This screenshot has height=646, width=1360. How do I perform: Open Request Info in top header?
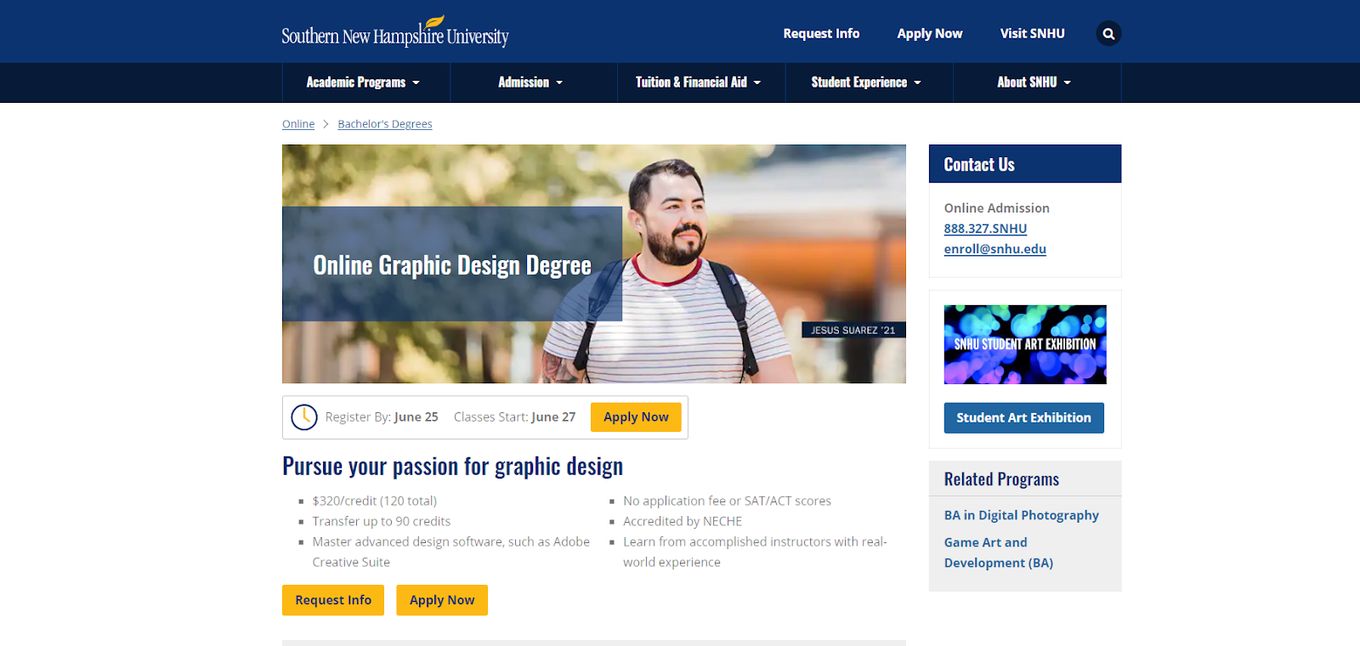[821, 34]
